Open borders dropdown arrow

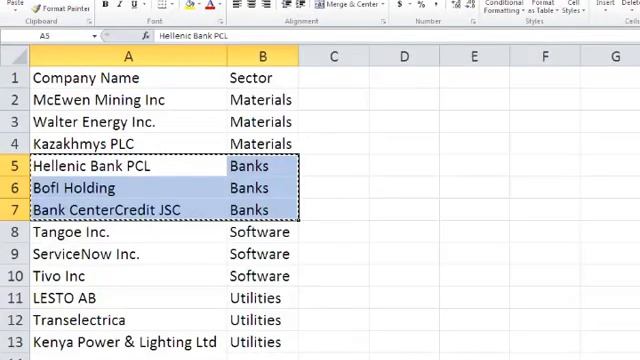(172, 4)
